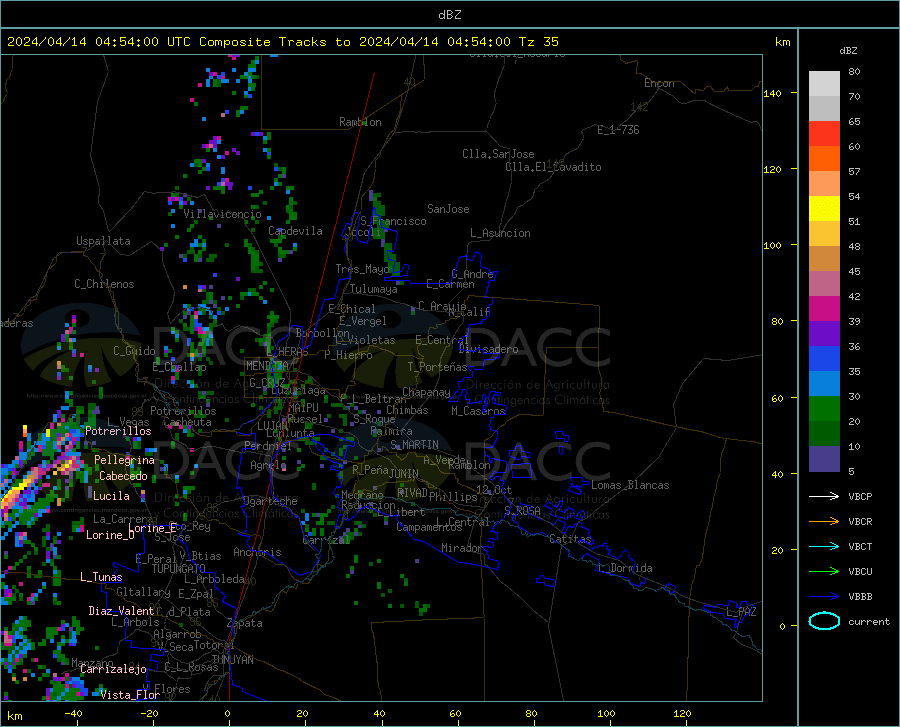
Task: Click the Catitas map label
Action: pos(571,539)
